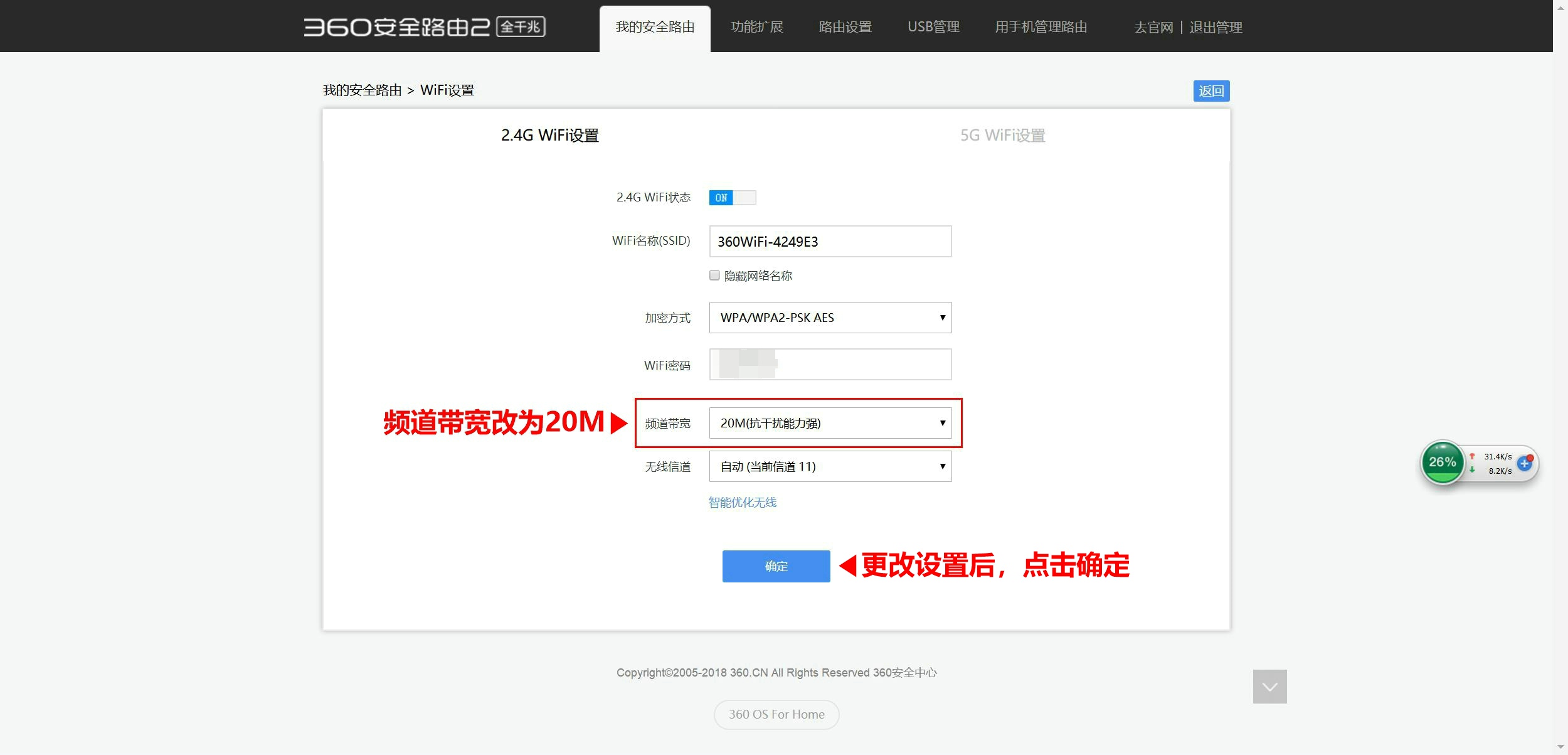Screen dimensions: 1568x755
Task: Switch to 我的安全路由 tab
Action: click(655, 28)
